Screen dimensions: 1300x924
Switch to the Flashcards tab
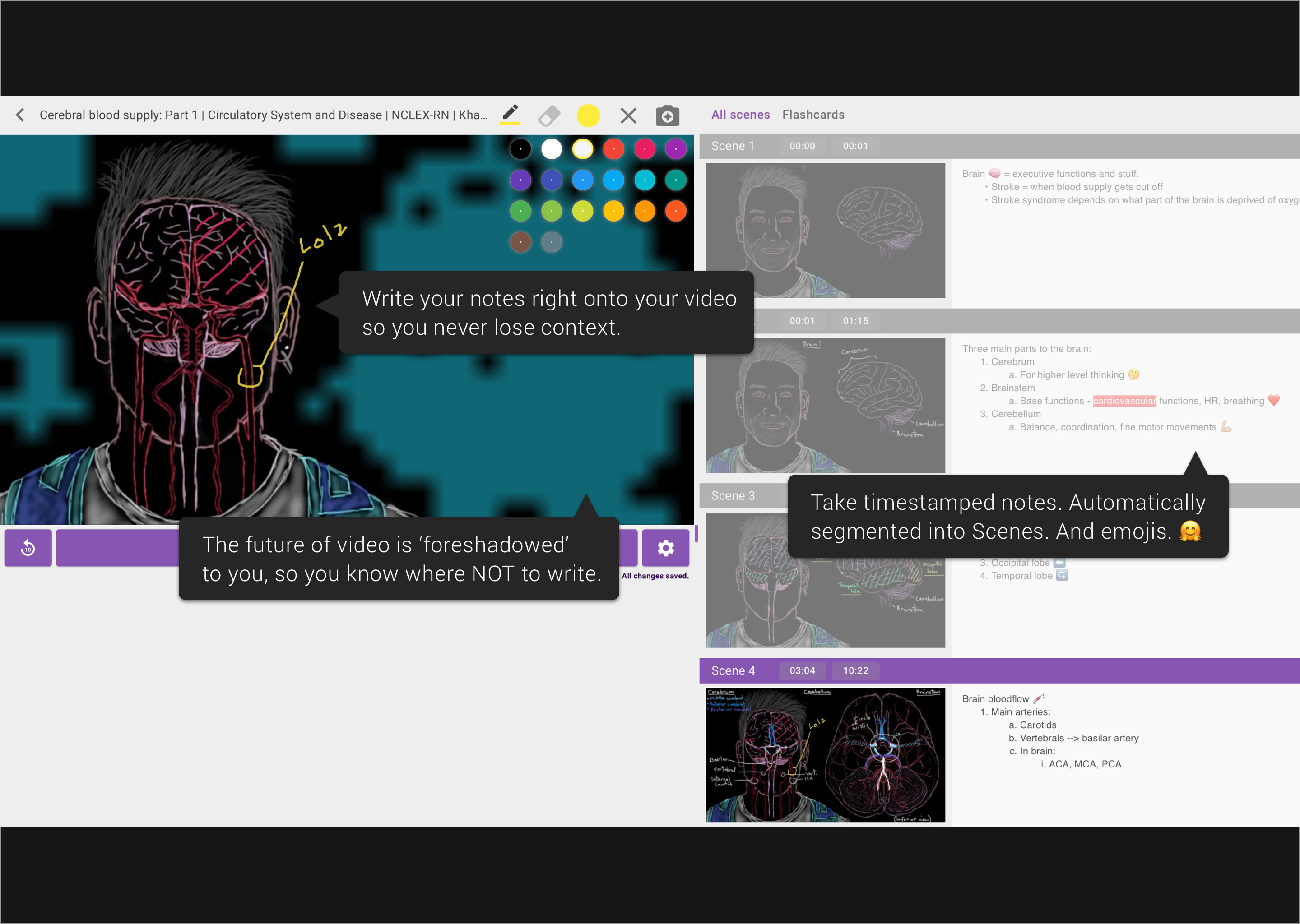pos(813,114)
